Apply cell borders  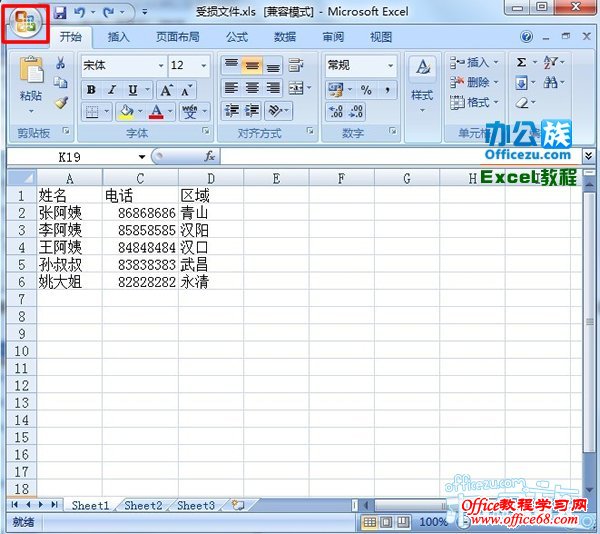92,112
